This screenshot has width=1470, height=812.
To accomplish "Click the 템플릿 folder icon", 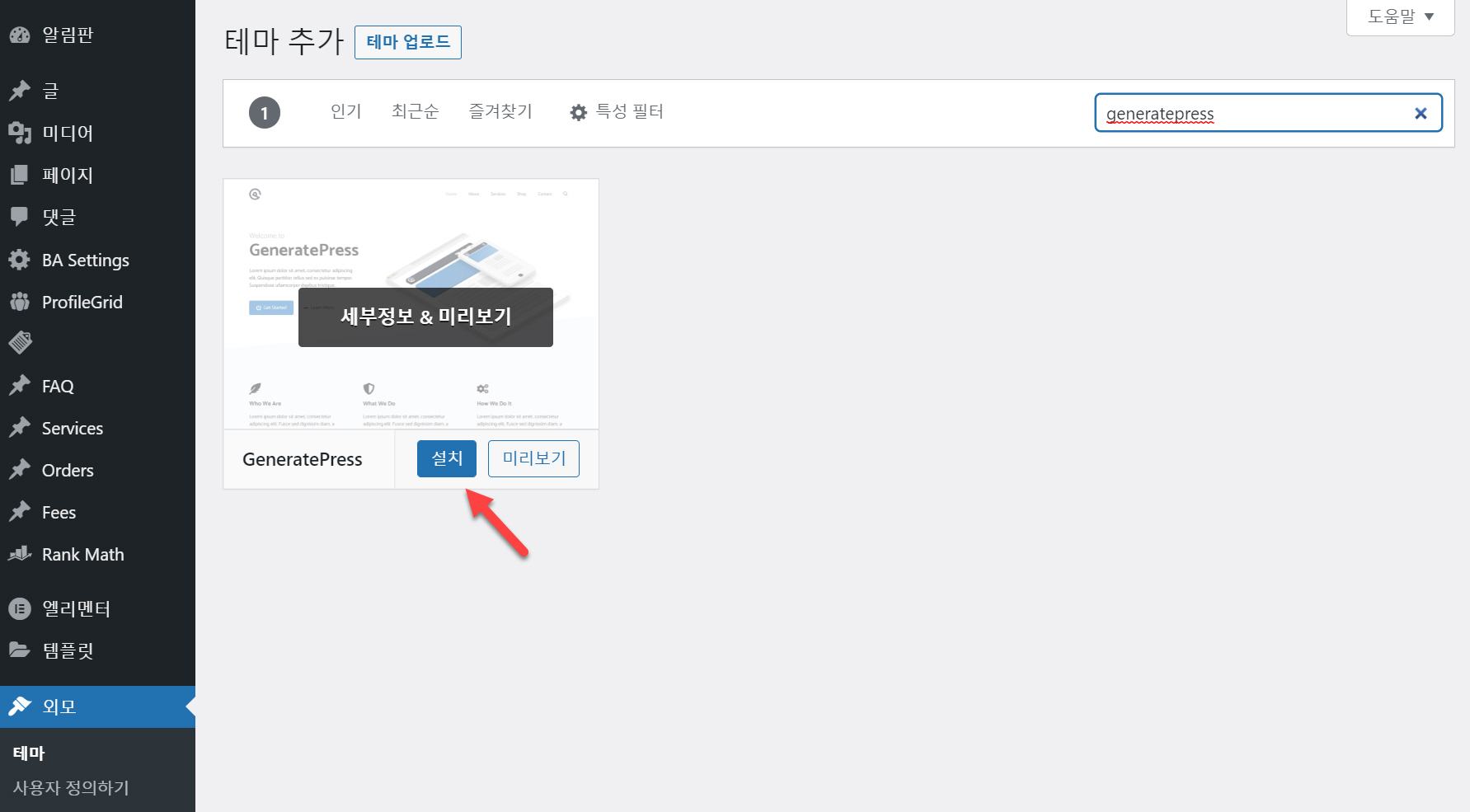I will tap(20, 650).
